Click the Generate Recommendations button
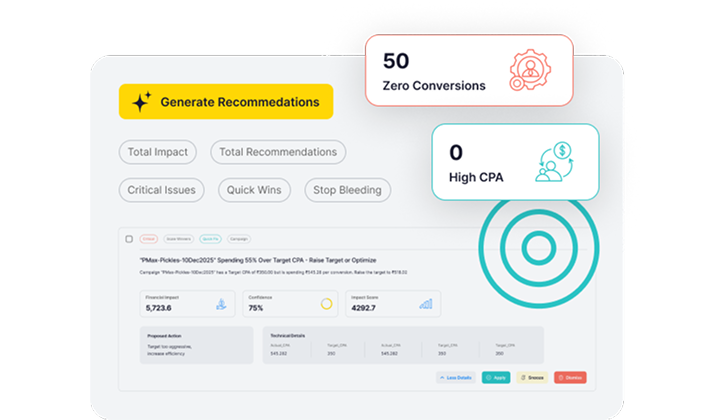This screenshot has height=420, width=717. click(x=225, y=102)
